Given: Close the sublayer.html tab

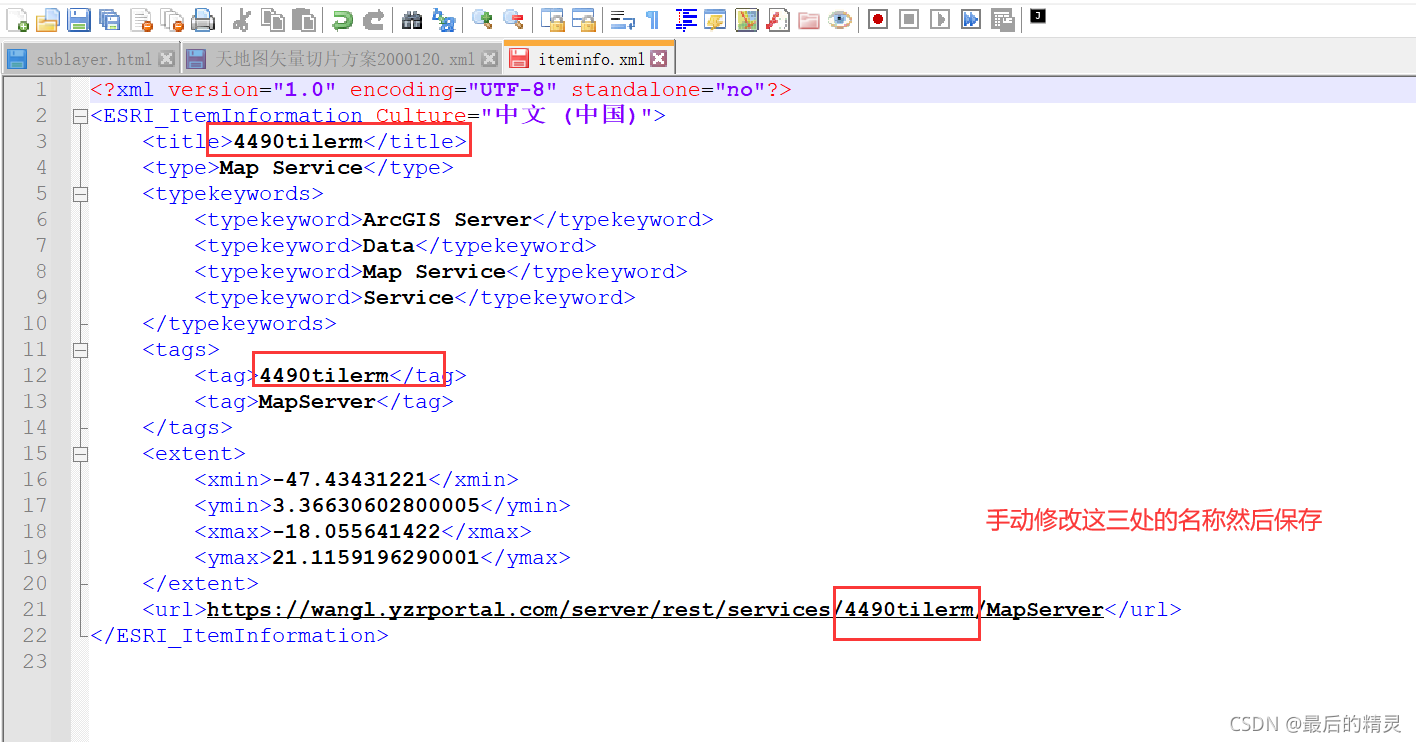Looking at the screenshot, I should [167, 59].
